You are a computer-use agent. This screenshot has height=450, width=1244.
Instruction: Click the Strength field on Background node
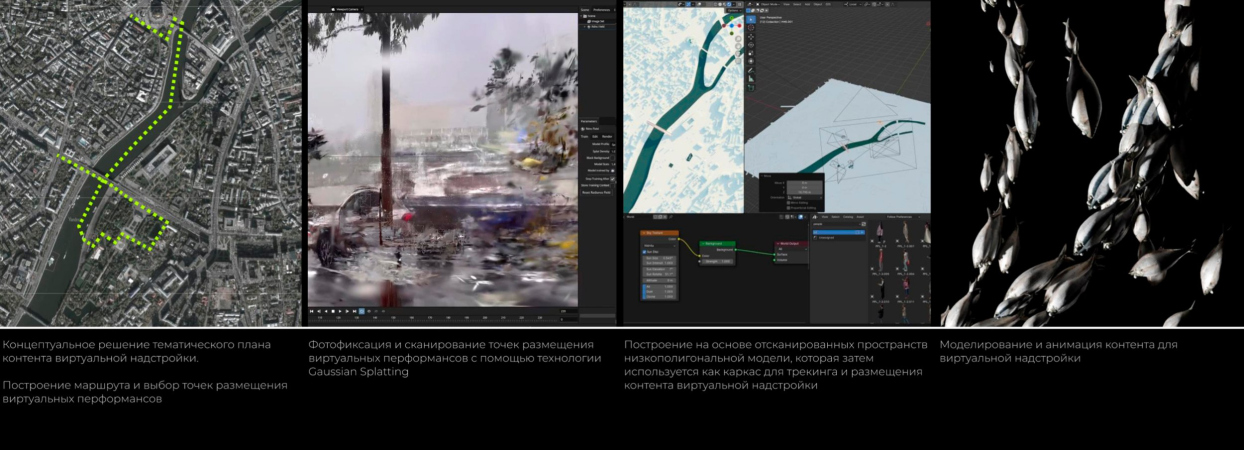716,261
